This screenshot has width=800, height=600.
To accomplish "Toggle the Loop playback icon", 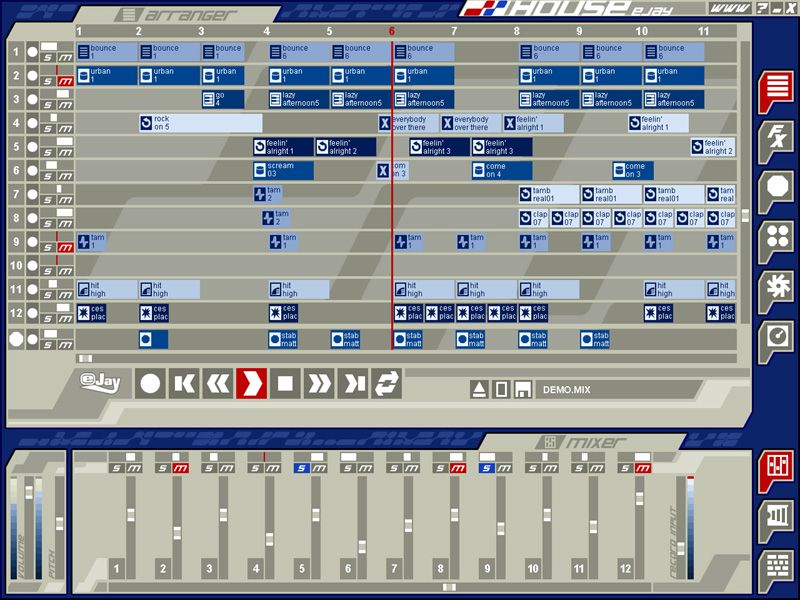I will [387, 383].
